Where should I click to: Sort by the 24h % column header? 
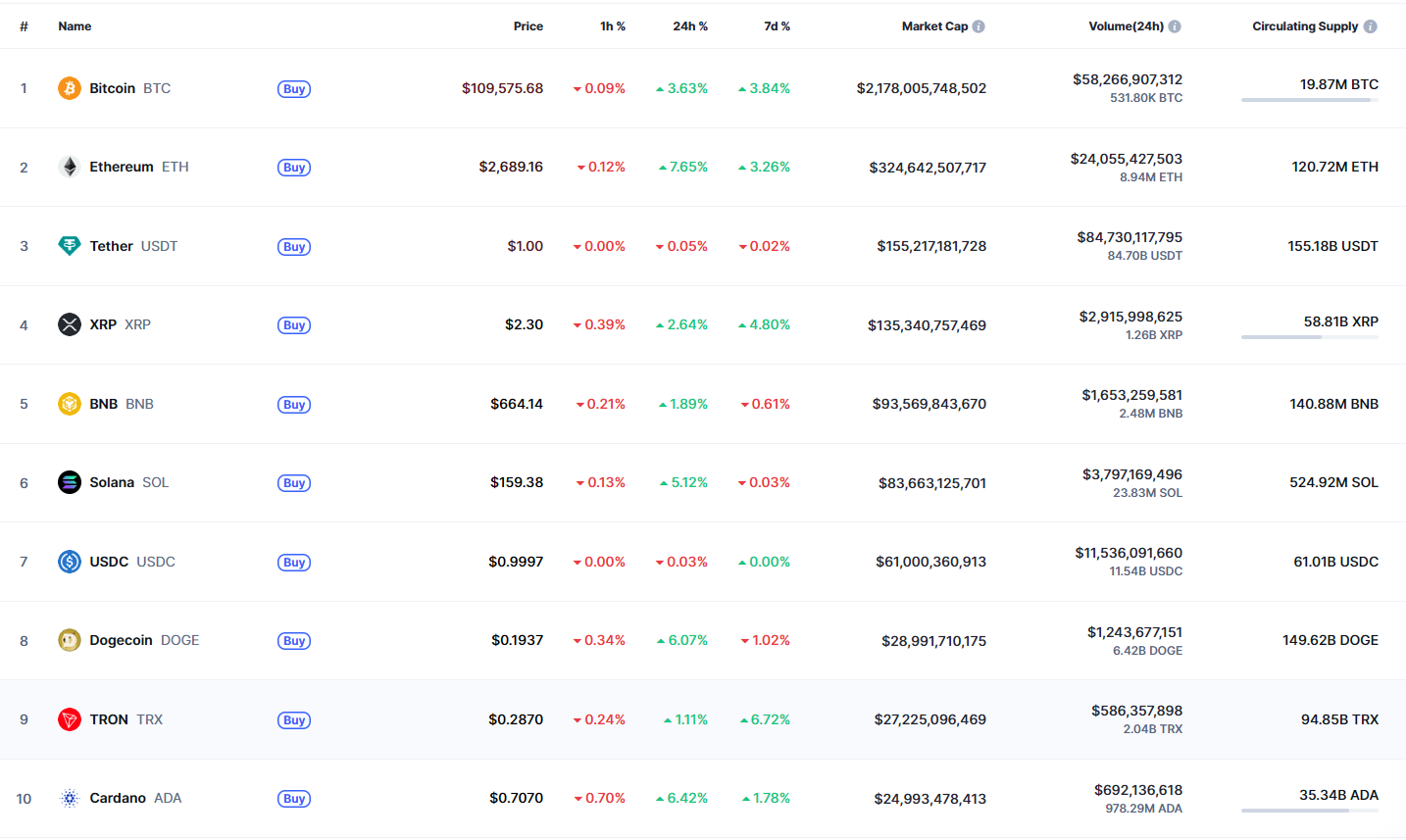tap(690, 26)
